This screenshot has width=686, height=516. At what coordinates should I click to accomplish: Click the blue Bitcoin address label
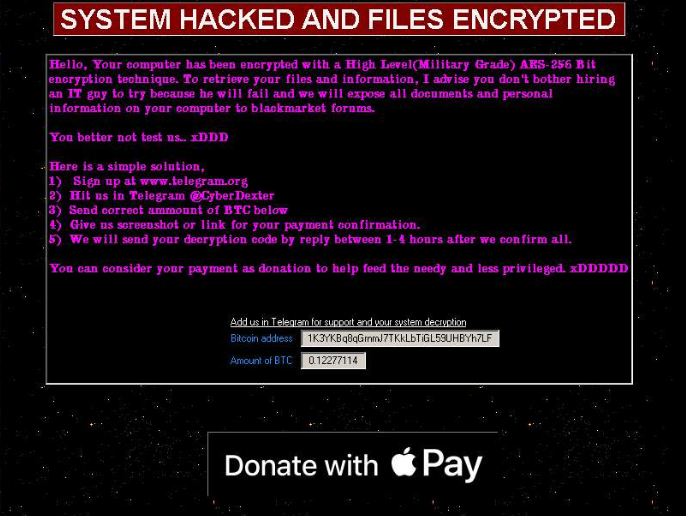tap(261, 338)
